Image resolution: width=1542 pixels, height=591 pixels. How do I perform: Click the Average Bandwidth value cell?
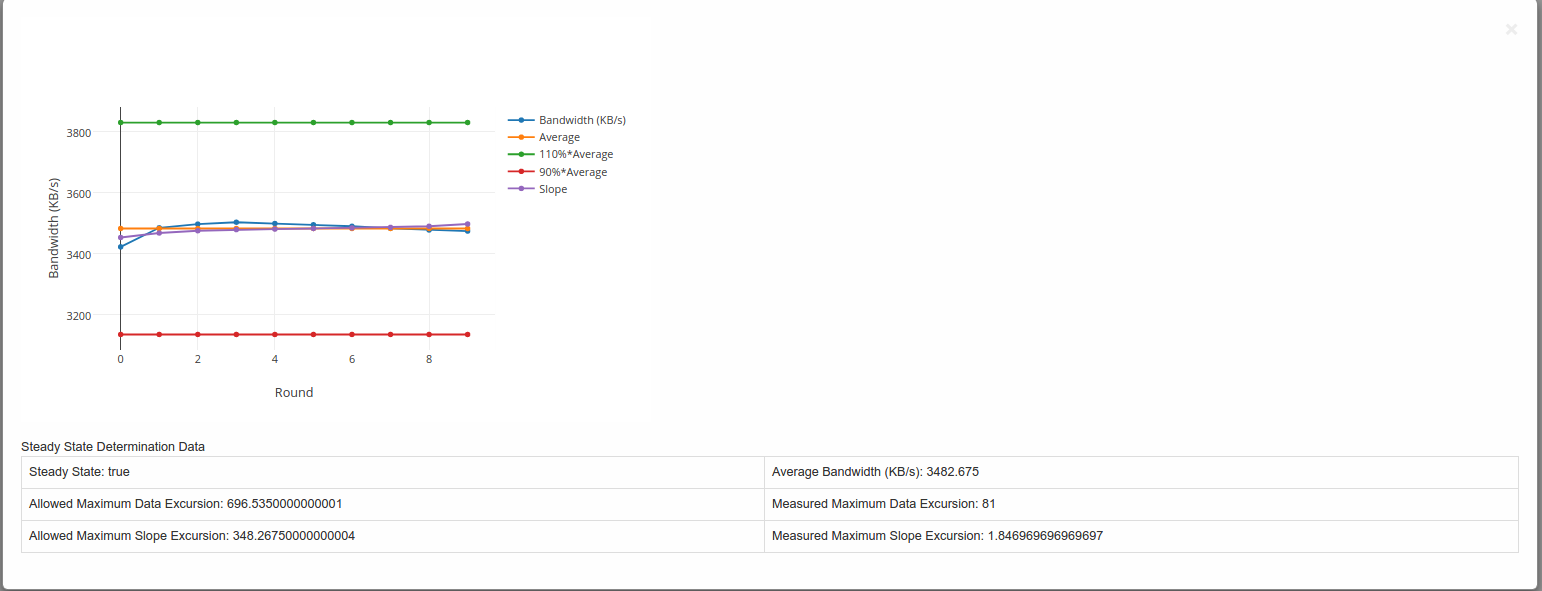click(1140, 472)
